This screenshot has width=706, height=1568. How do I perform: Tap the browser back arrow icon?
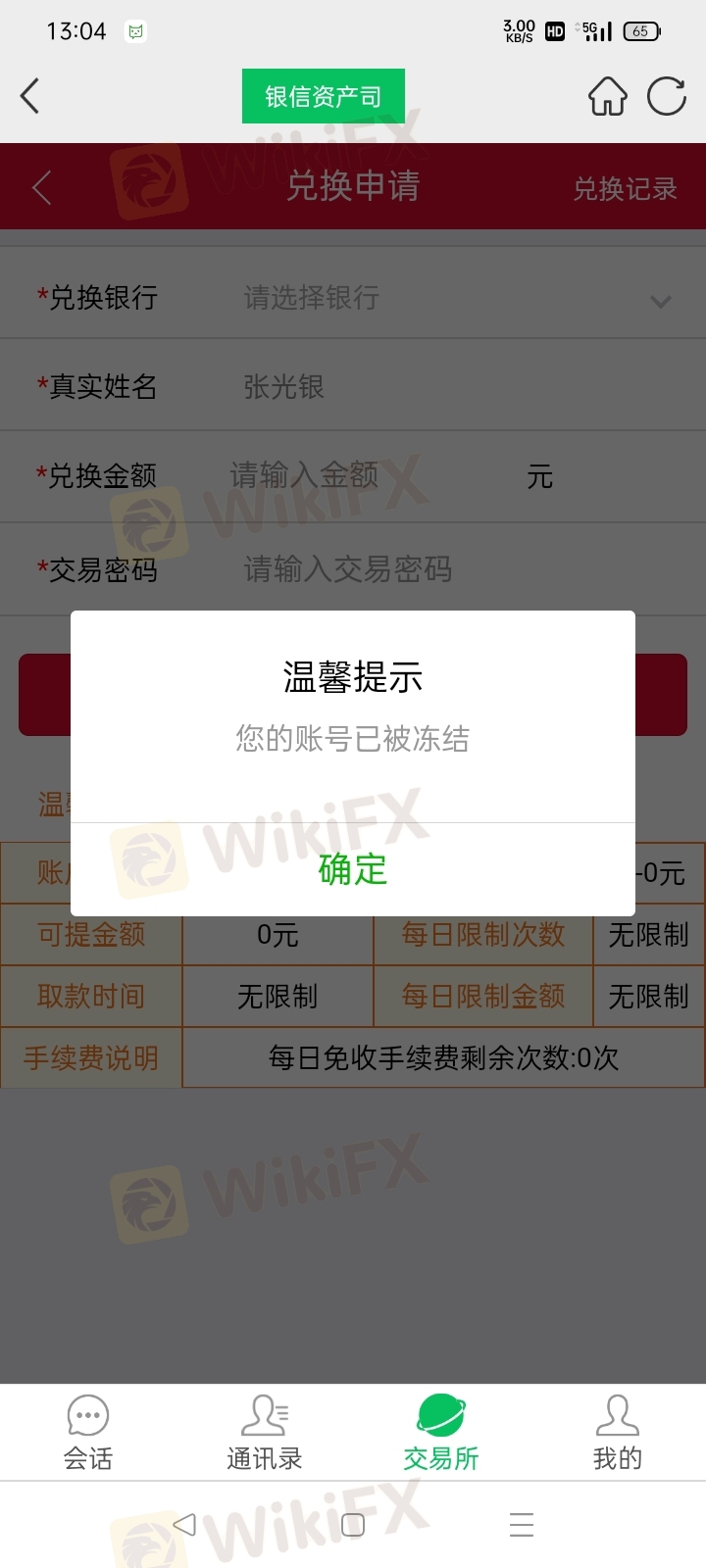(29, 96)
